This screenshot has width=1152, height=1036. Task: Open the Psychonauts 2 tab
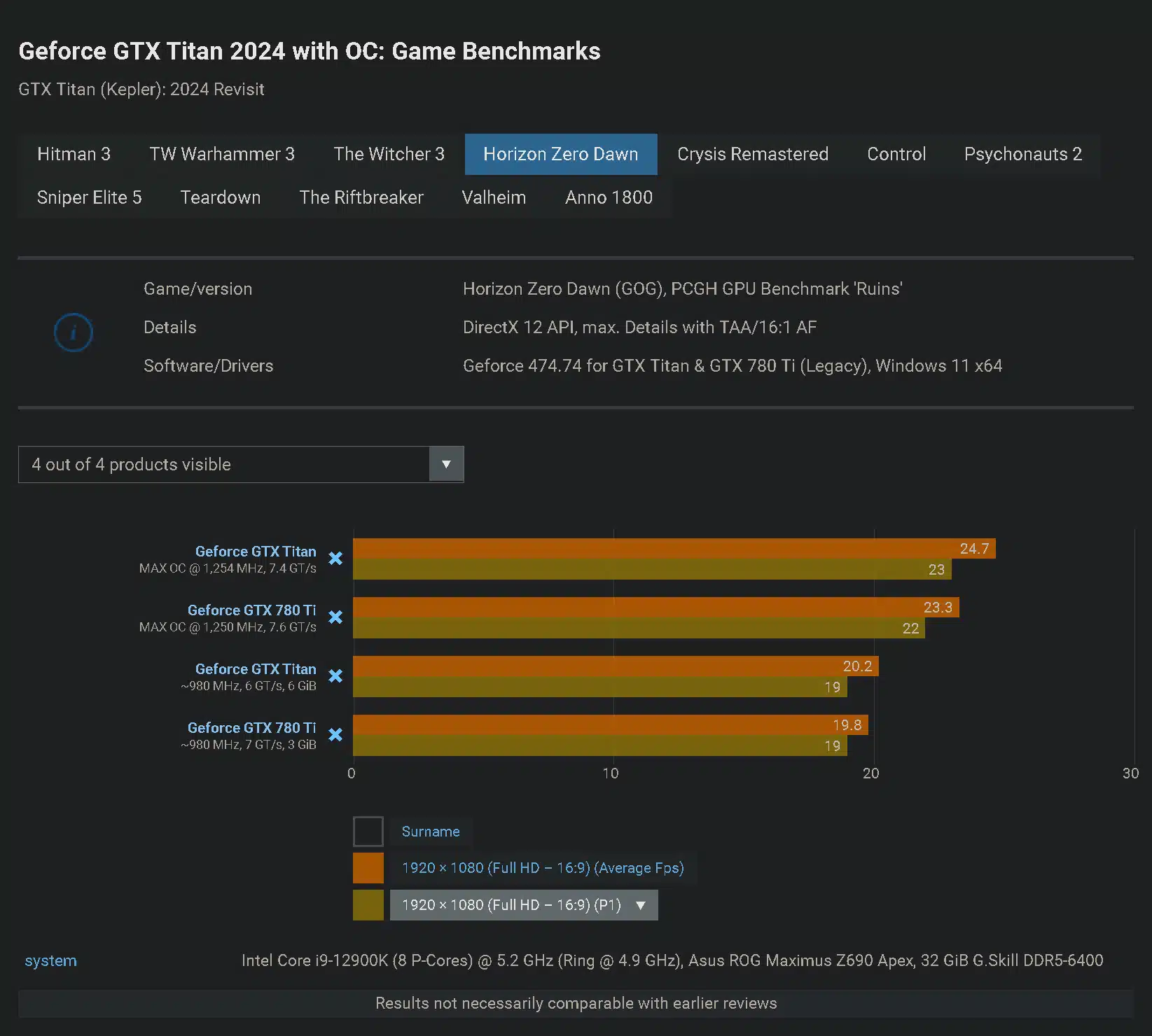tap(1023, 154)
